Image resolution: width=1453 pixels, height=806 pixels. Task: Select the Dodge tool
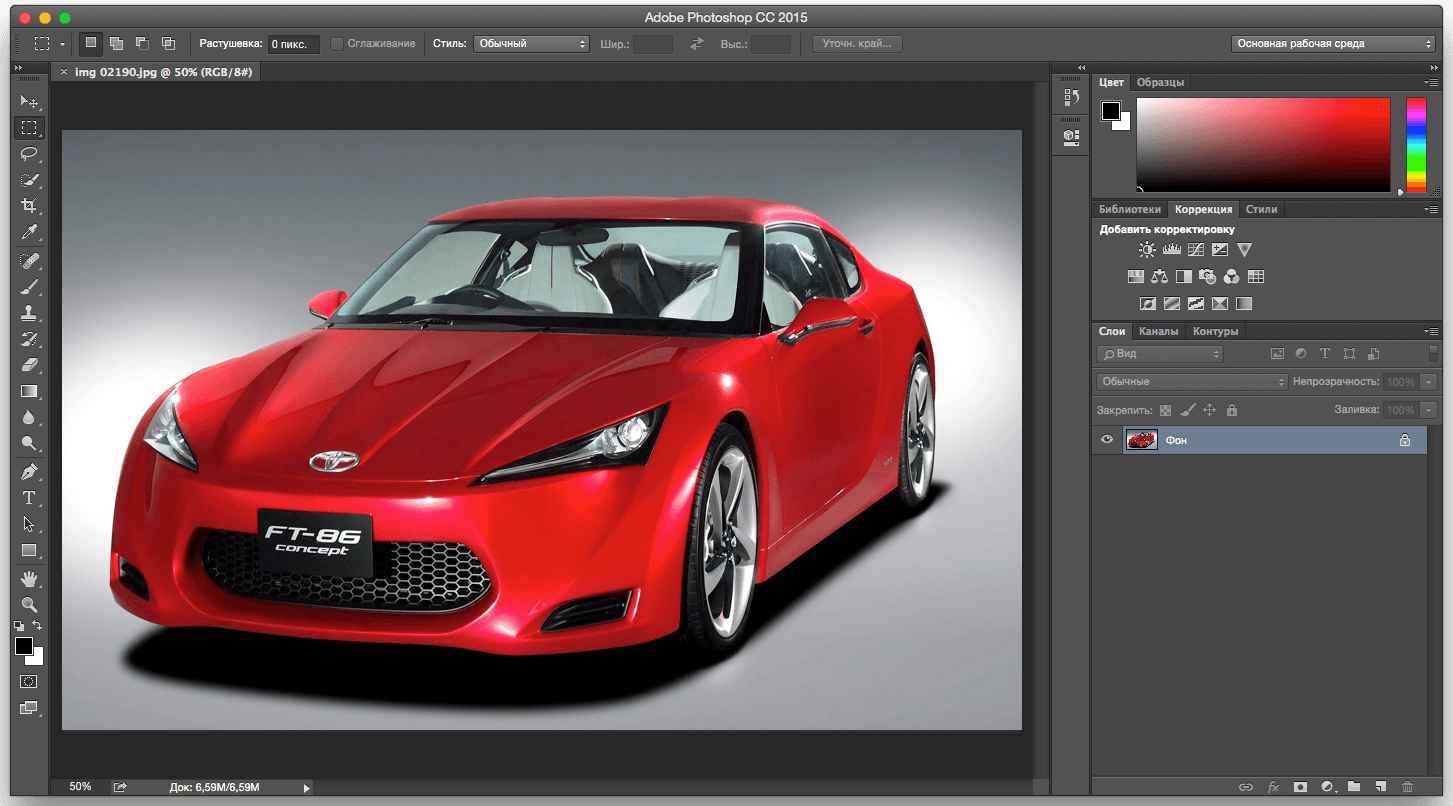coord(29,443)
